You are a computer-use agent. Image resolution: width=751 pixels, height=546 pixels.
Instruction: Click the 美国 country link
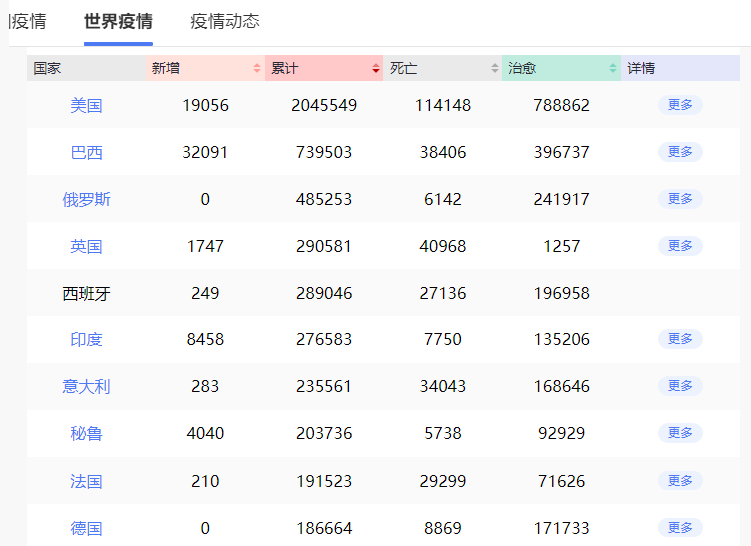[x=86, y=105]
